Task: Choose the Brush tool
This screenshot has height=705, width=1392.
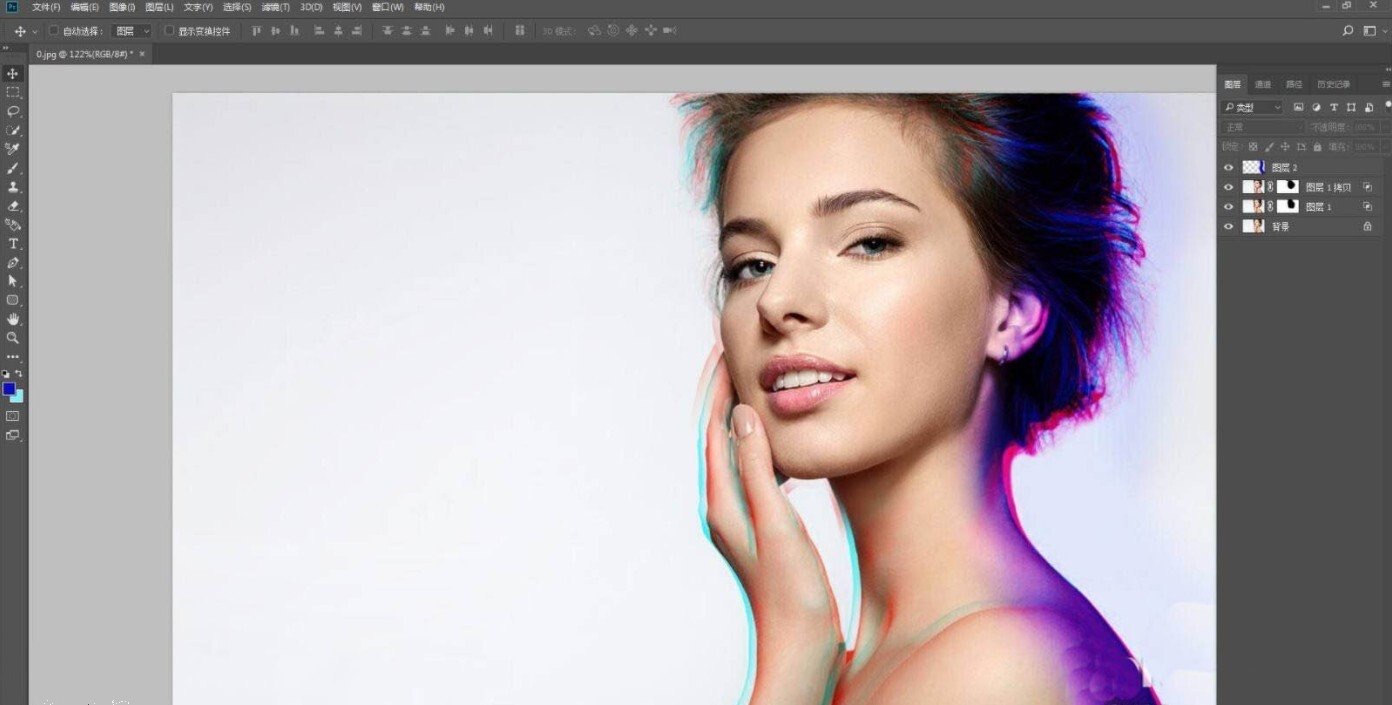Action: (13, 168)
